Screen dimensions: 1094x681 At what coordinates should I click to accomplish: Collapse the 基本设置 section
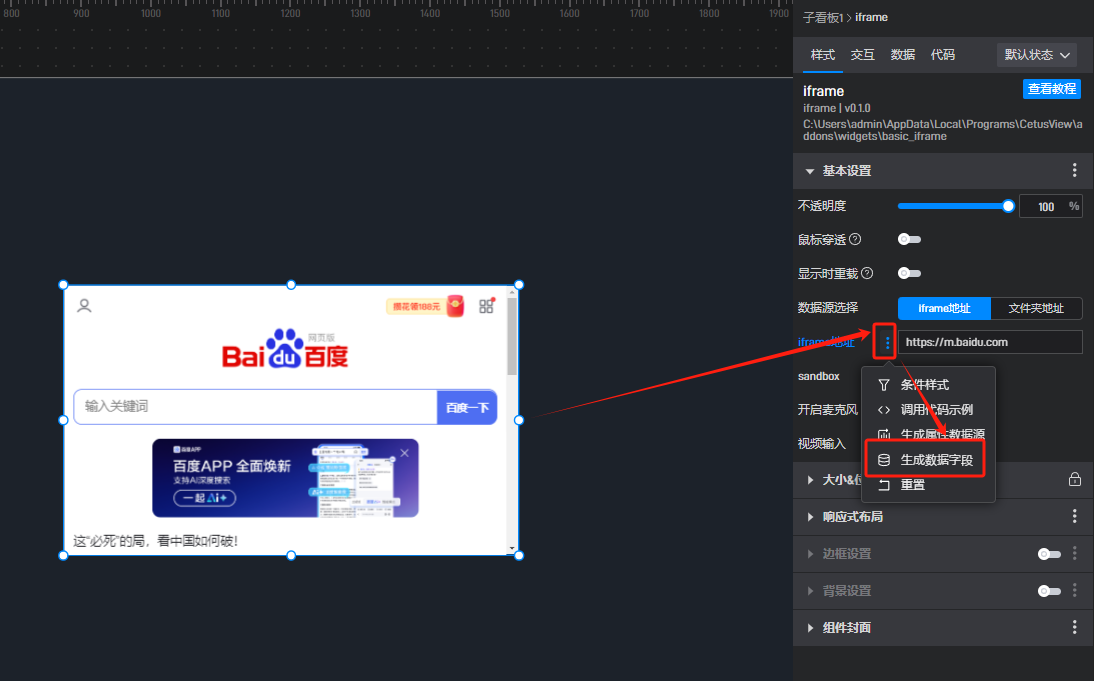[809, 171]
